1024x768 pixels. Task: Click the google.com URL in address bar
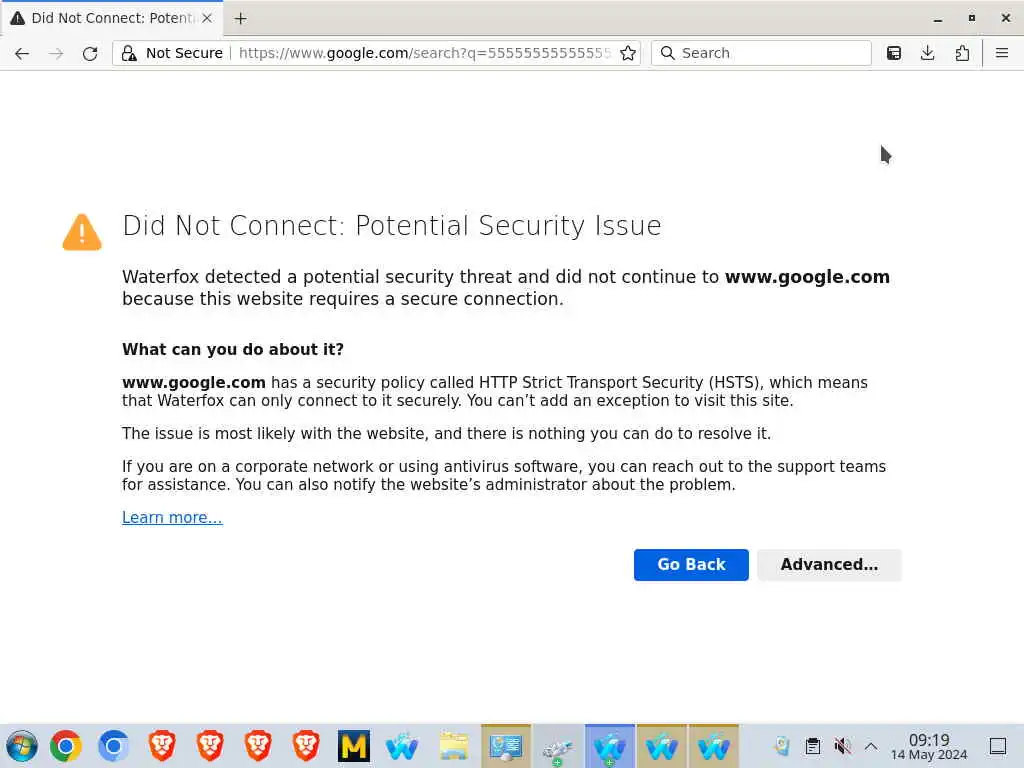click(424, 53)
